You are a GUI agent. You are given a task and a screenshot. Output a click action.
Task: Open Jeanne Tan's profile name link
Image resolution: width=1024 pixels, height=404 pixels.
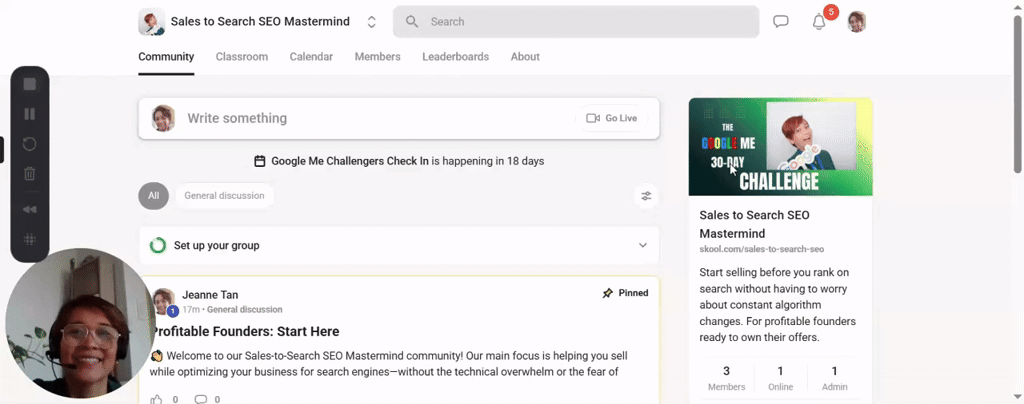tap(210, 295)
